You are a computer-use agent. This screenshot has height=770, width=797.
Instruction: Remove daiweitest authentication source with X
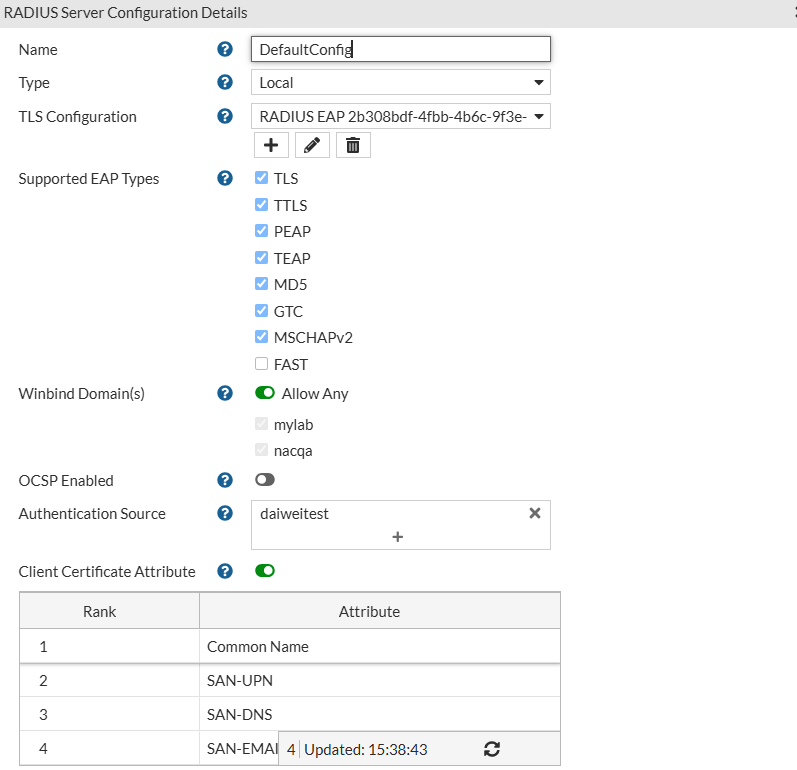534,513
